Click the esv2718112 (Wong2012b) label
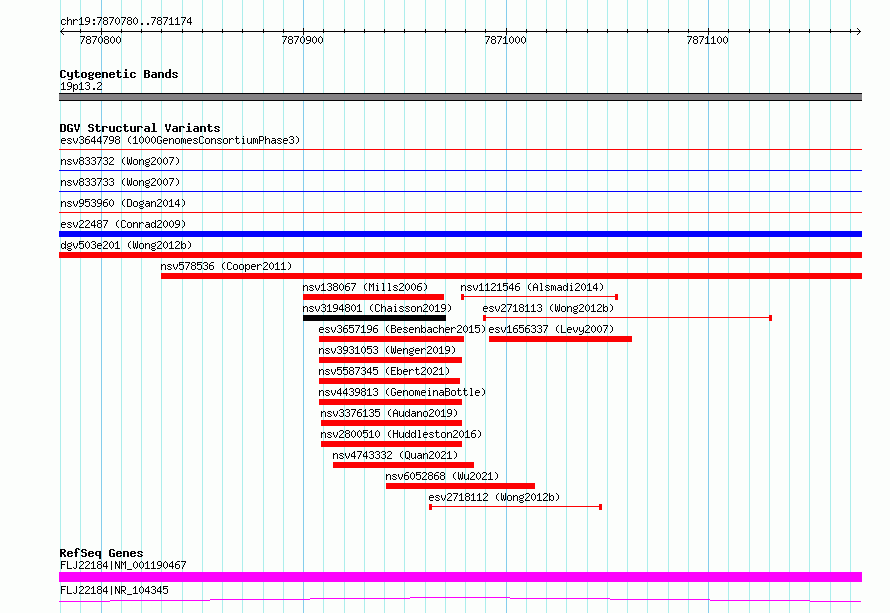The height and width of the screenshot is (613, 890). click(494, 497)
